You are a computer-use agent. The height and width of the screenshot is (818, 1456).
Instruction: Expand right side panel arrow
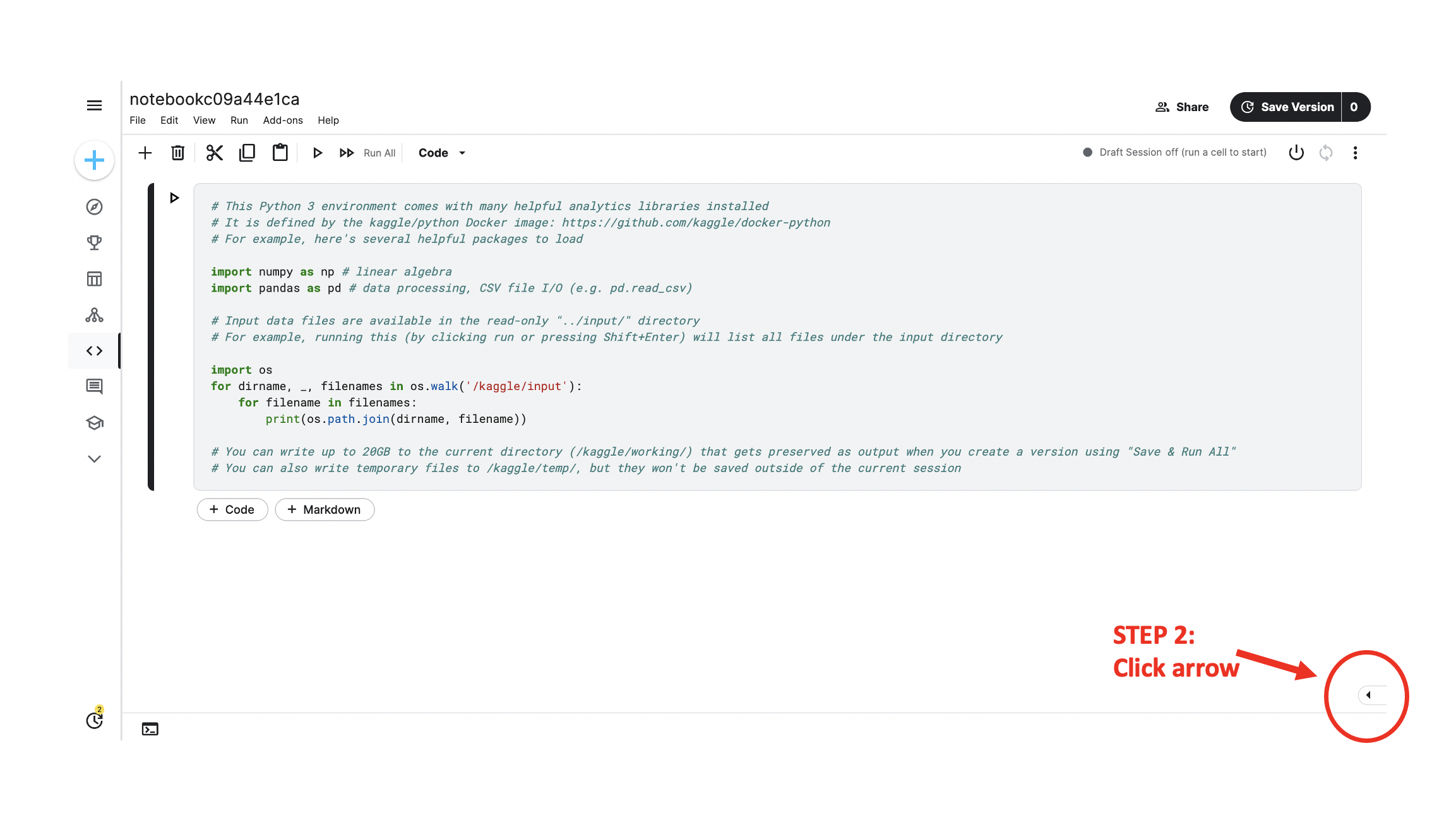click(x=1369, y=695)
